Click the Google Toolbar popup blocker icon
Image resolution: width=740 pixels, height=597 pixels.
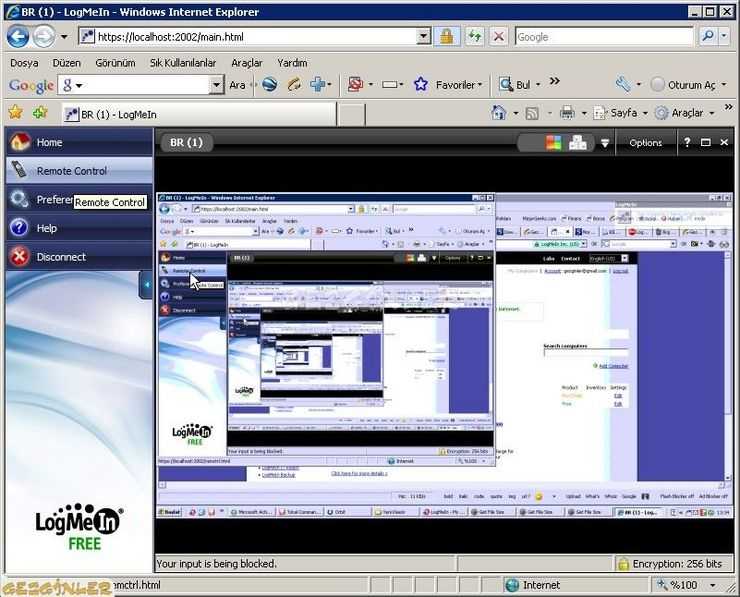[355, 84]
